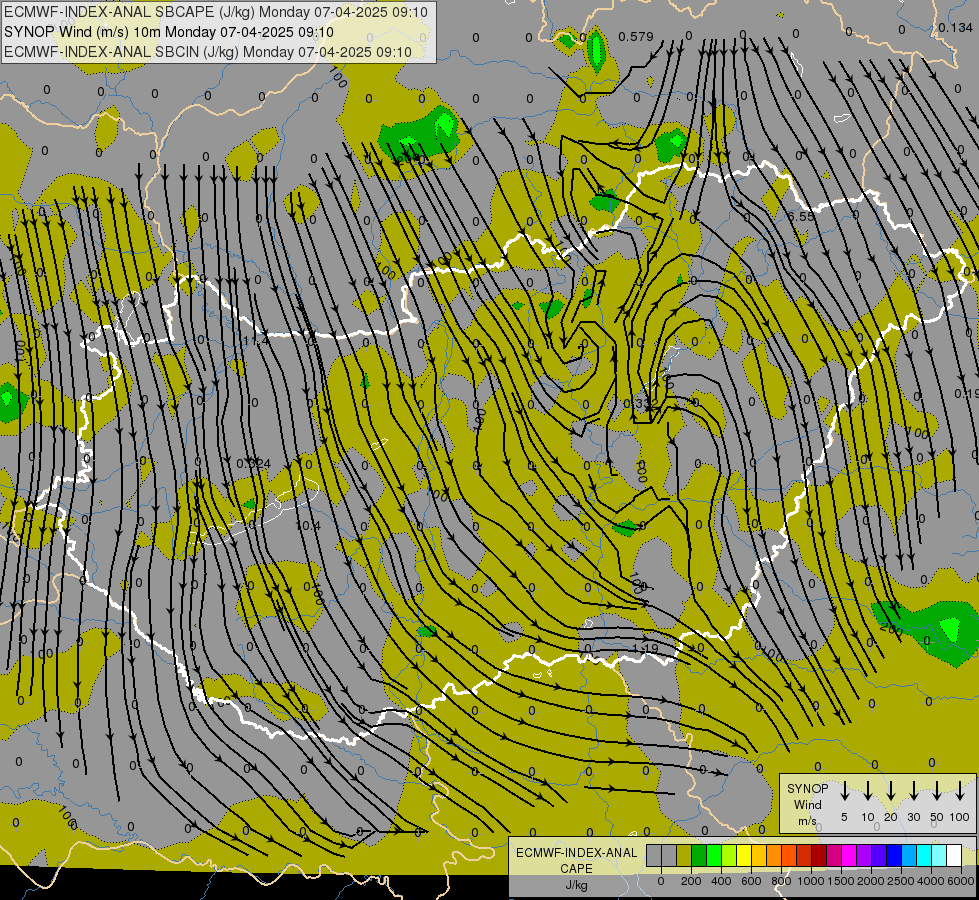Click the 1500 tick label on the CAPE scale
Screen dimensions: 979x900
[x=841, y=881]
